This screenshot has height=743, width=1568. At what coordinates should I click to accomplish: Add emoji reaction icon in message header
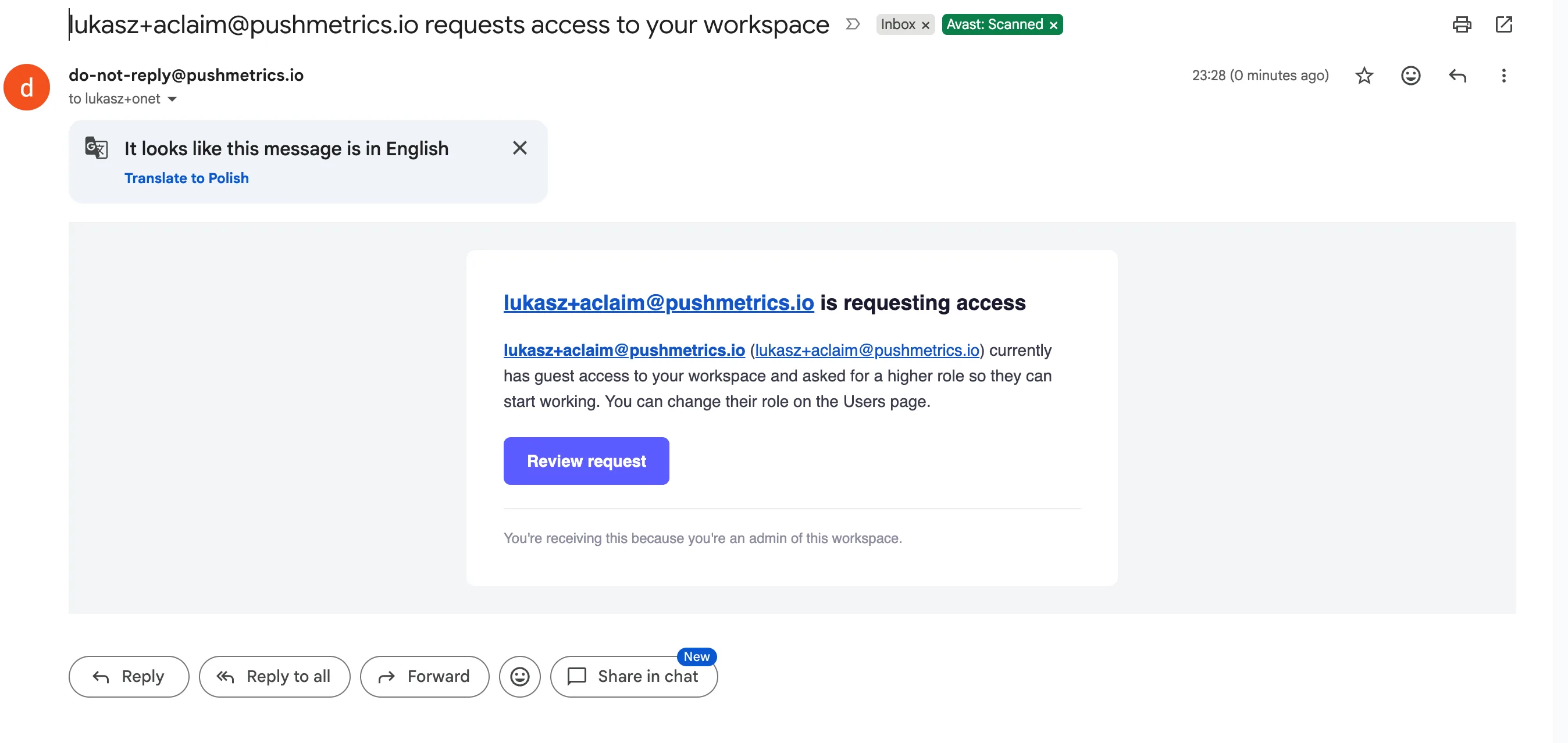[x=1410, y=76]
